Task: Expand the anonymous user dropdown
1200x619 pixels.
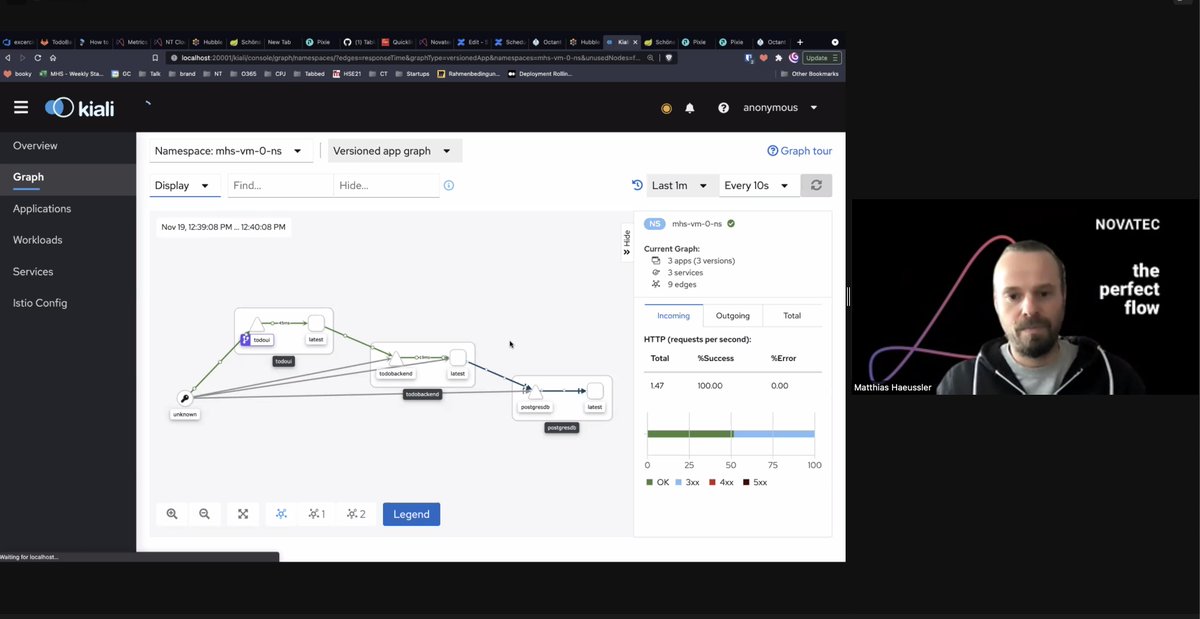Action: (x=780, y=108)
